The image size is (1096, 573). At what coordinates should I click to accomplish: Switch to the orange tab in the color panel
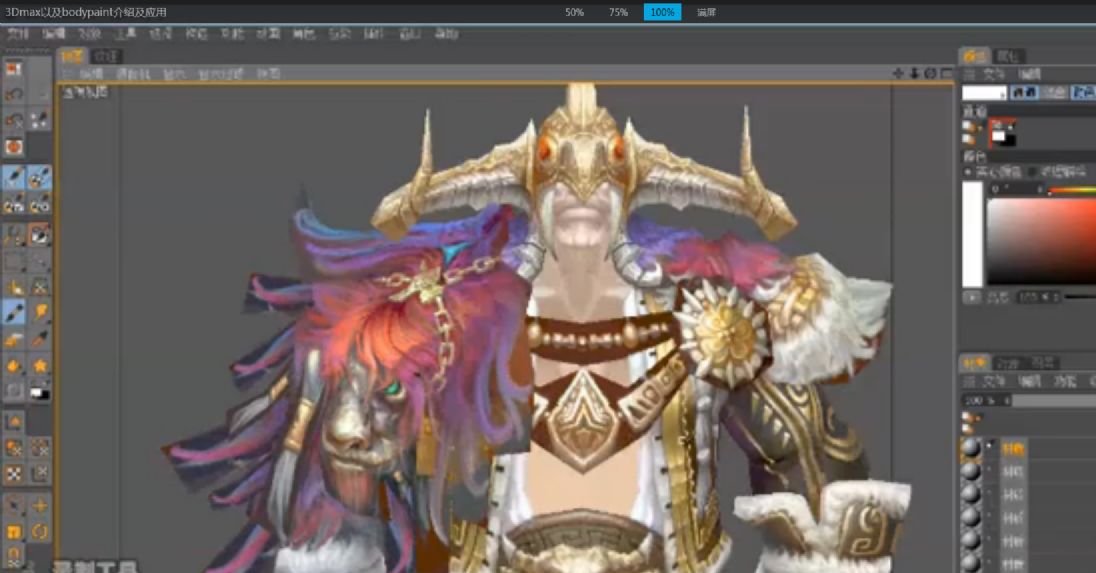(x=974, y=56)
